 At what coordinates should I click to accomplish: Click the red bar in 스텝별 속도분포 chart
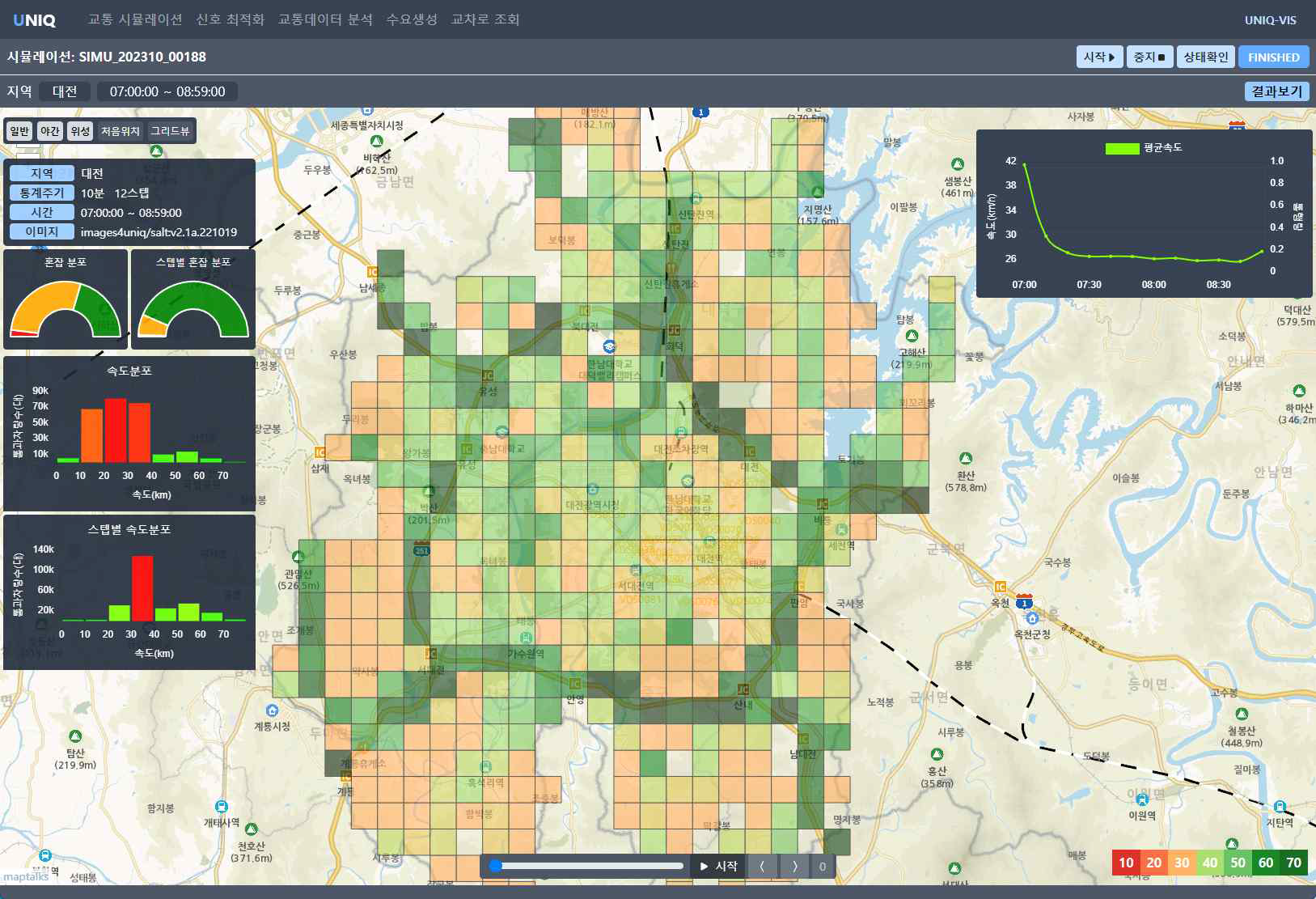click(142, 587)
